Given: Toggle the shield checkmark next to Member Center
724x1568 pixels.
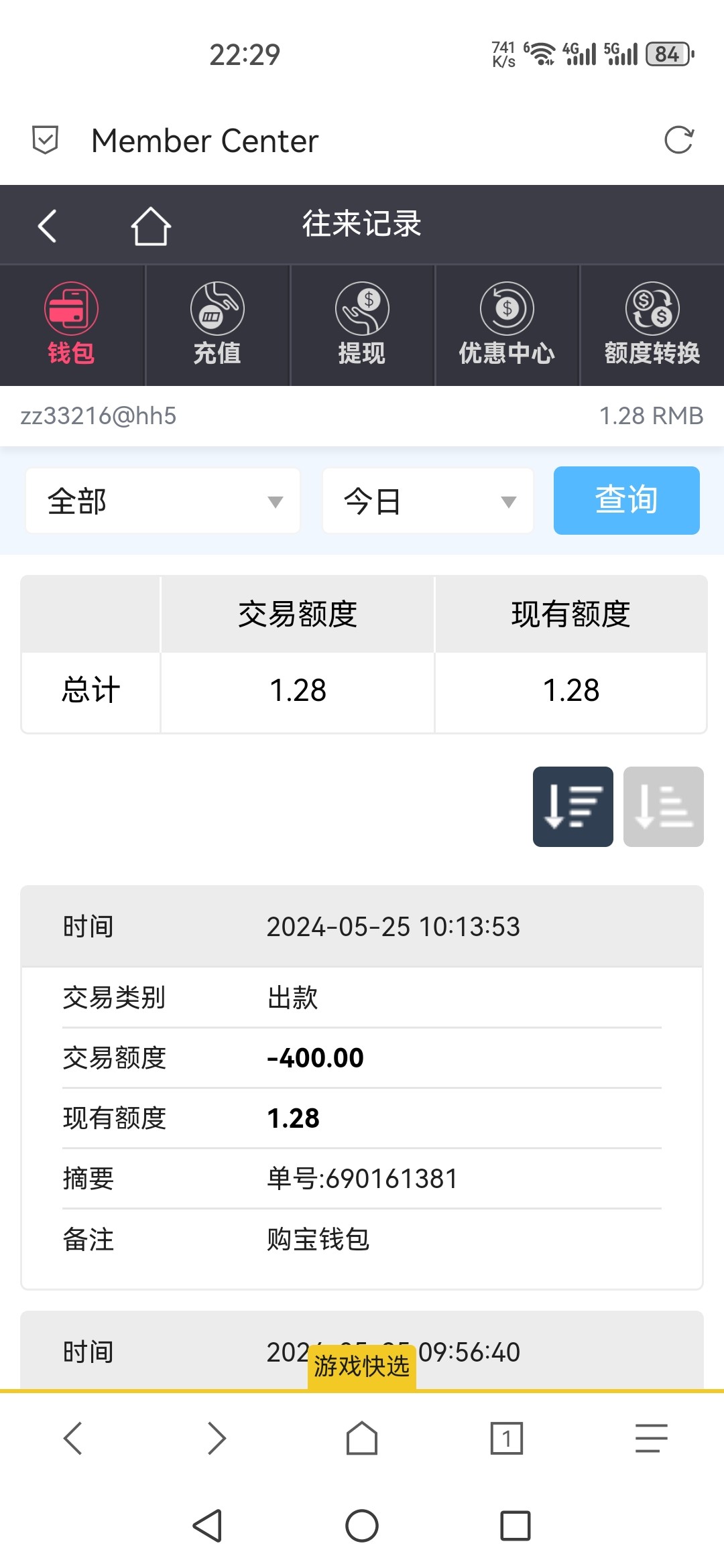Looking at the screenshot, I should 44,140.
